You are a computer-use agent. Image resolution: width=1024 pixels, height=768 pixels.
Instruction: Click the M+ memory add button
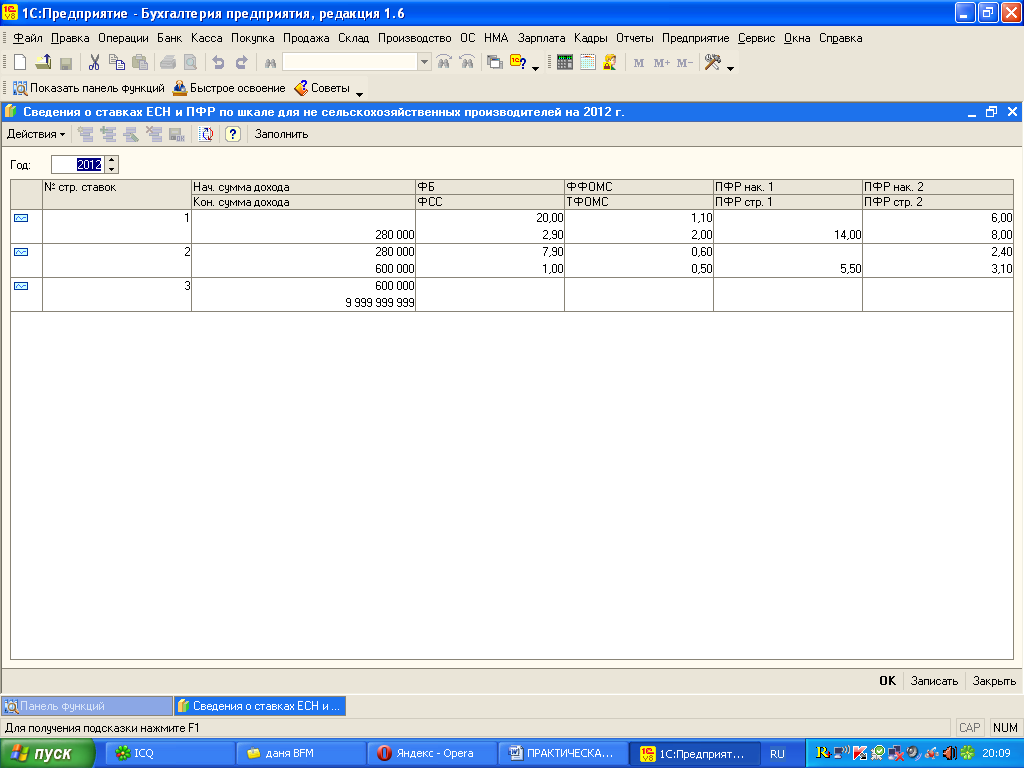click(x=662, y=63)
